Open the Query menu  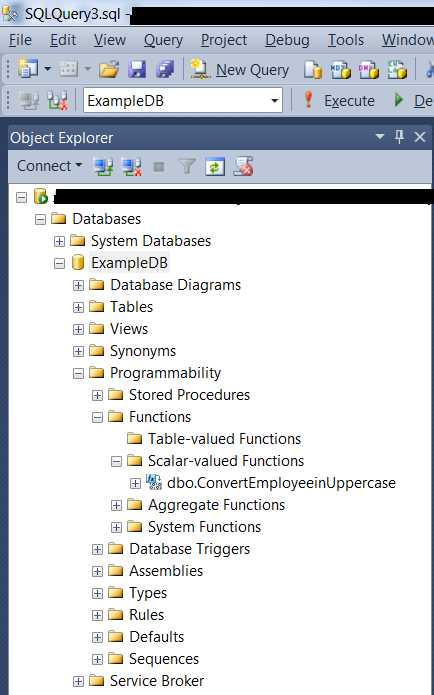(x=163, y=40)
